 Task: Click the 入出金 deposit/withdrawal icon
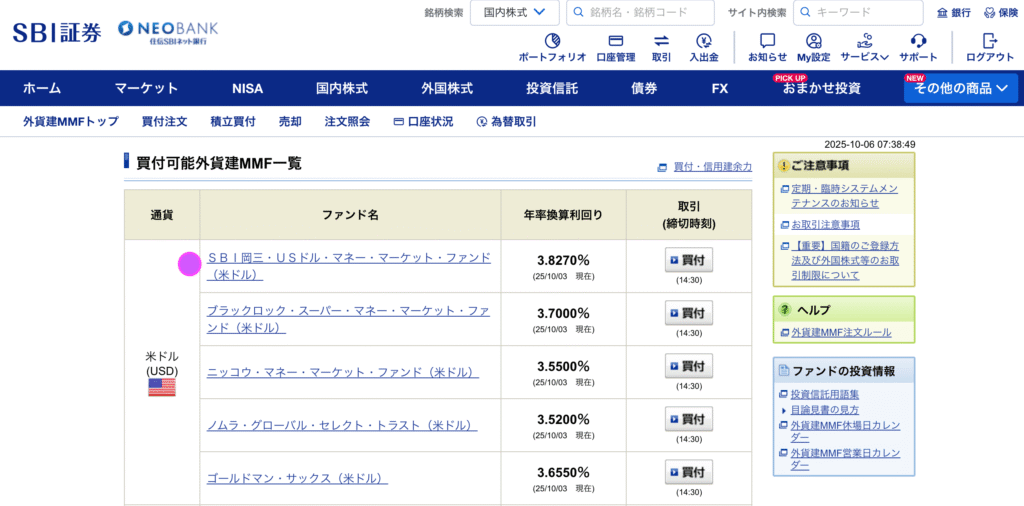pos(704,41)
